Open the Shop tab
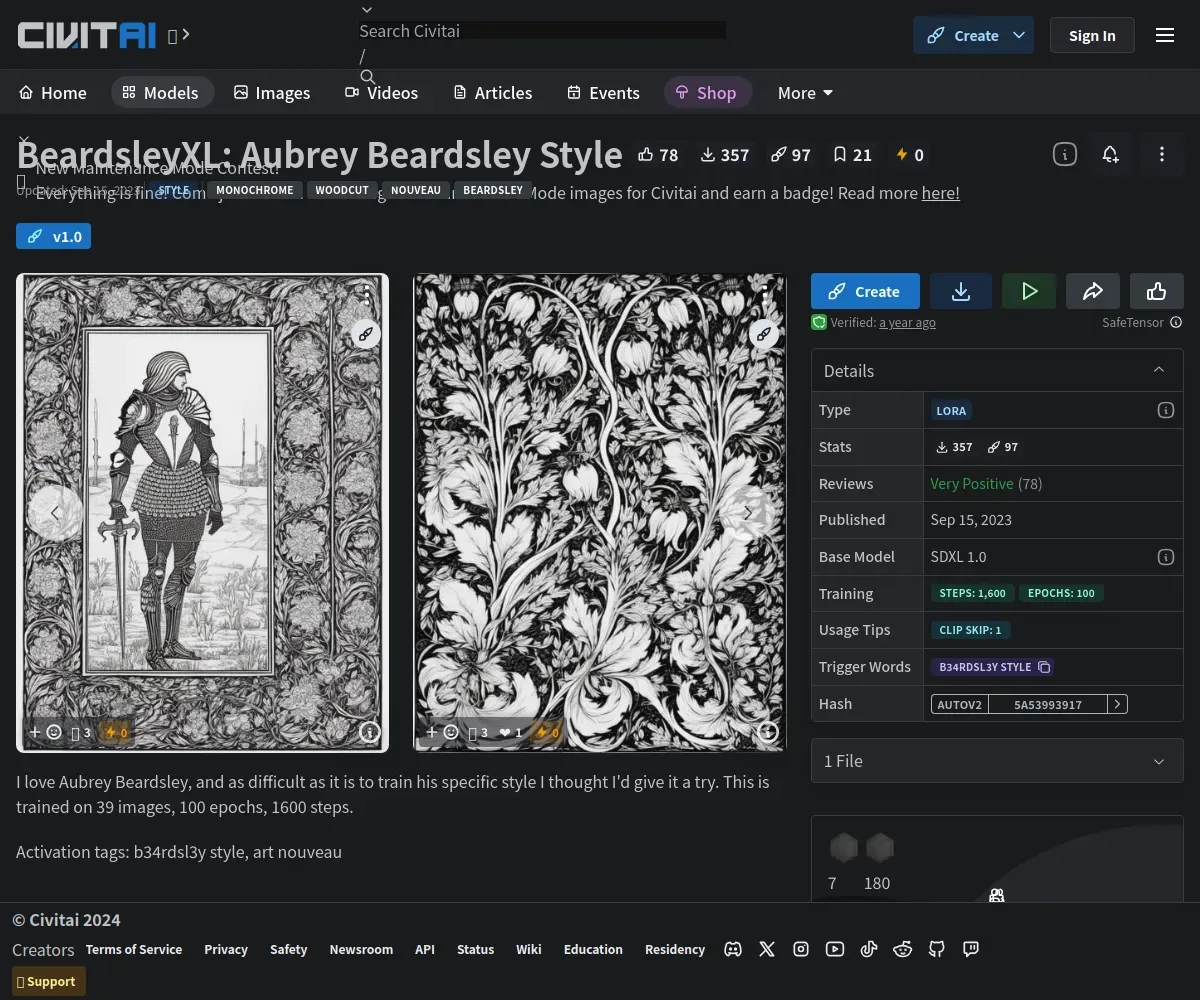The height and width of the screenshot is (1000, 1200). 707,93
